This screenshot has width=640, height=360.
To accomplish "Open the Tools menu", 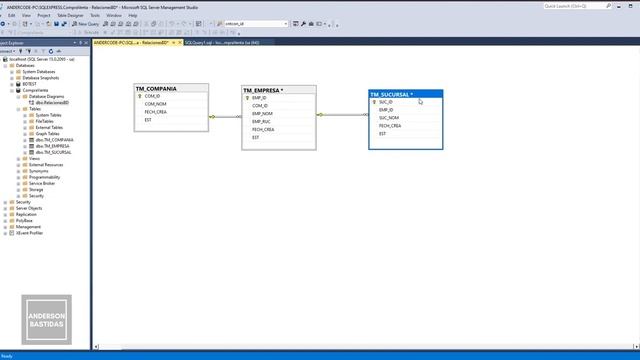I will point(95,16).
